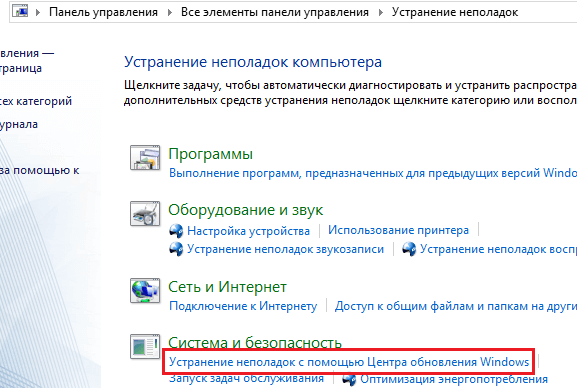
Task: Open Запуск задач обслуживания link
Action: [246, 378]
